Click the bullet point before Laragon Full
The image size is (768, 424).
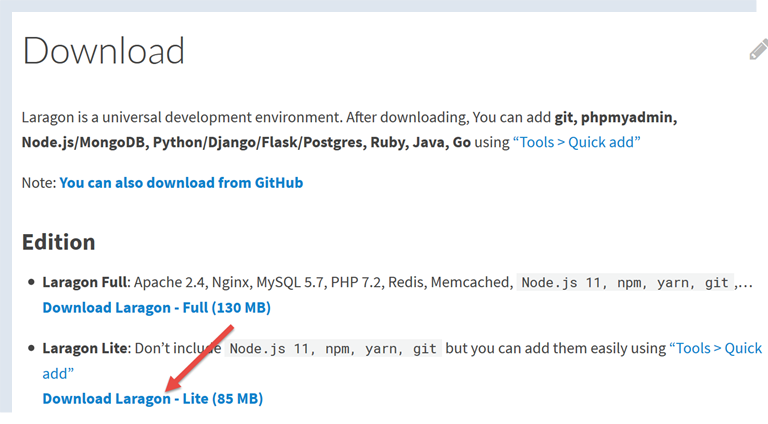(31, 283)
